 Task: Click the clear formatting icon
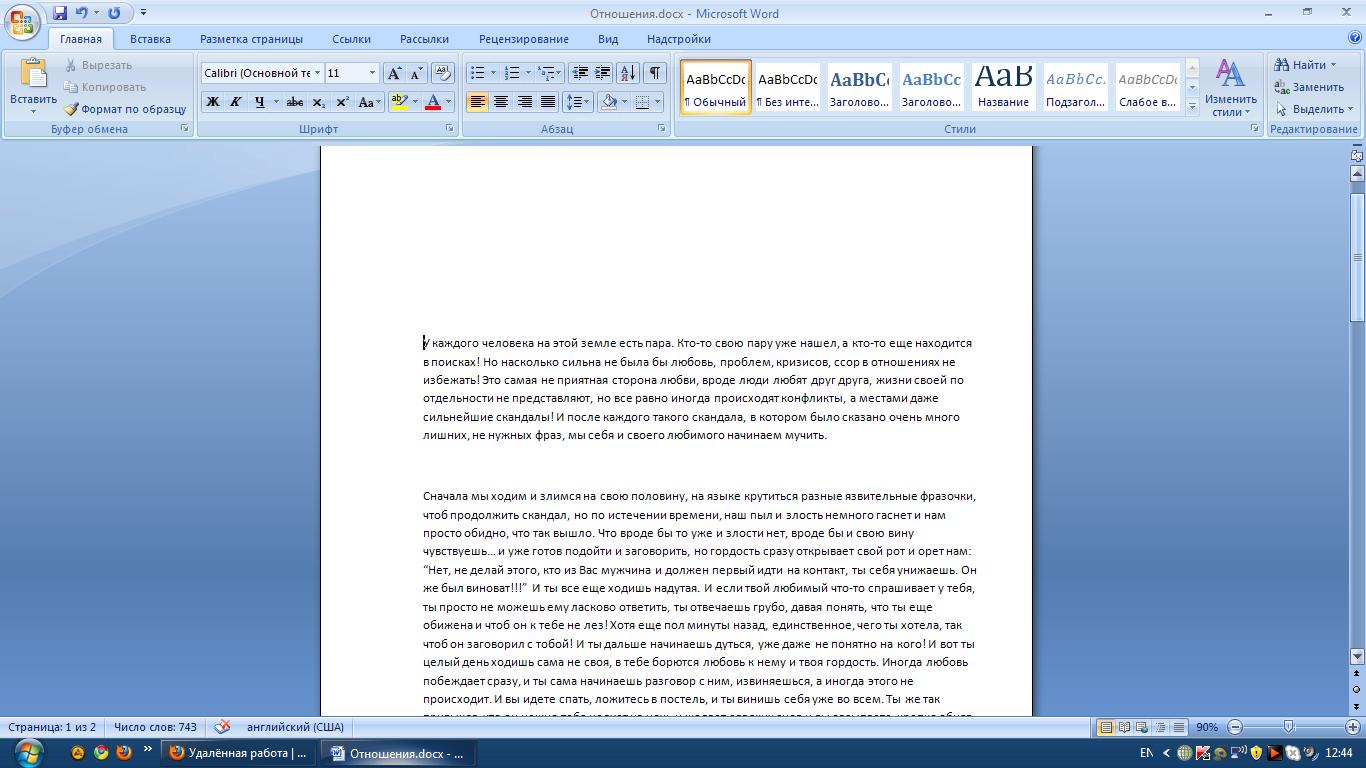click(x=443, y=73)
